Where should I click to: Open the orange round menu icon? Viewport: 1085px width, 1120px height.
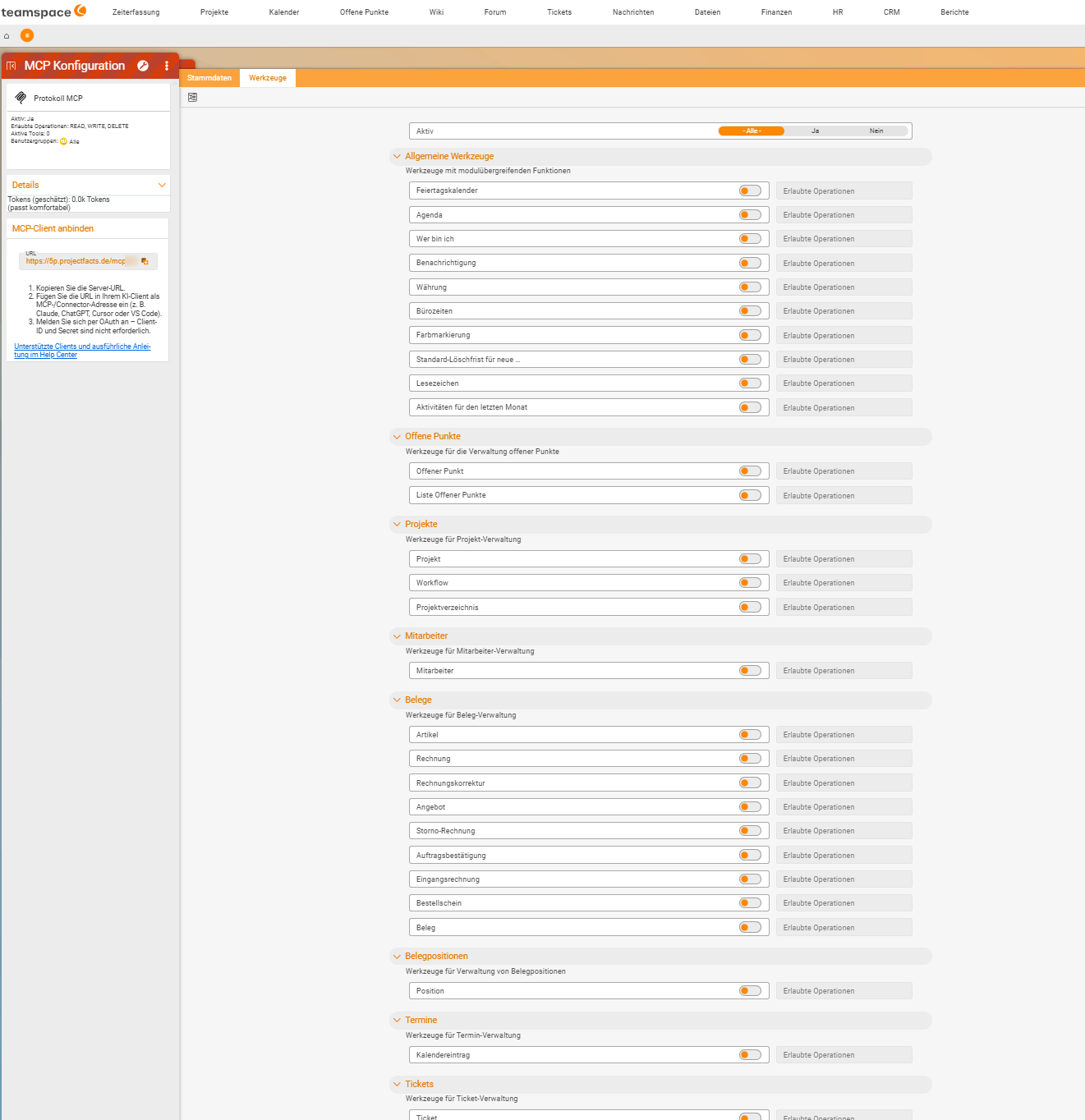(x=27, y=35)
